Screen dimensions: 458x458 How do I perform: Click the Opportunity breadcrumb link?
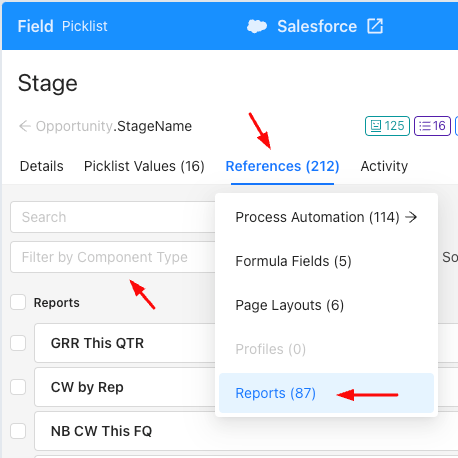coord(74,126)
